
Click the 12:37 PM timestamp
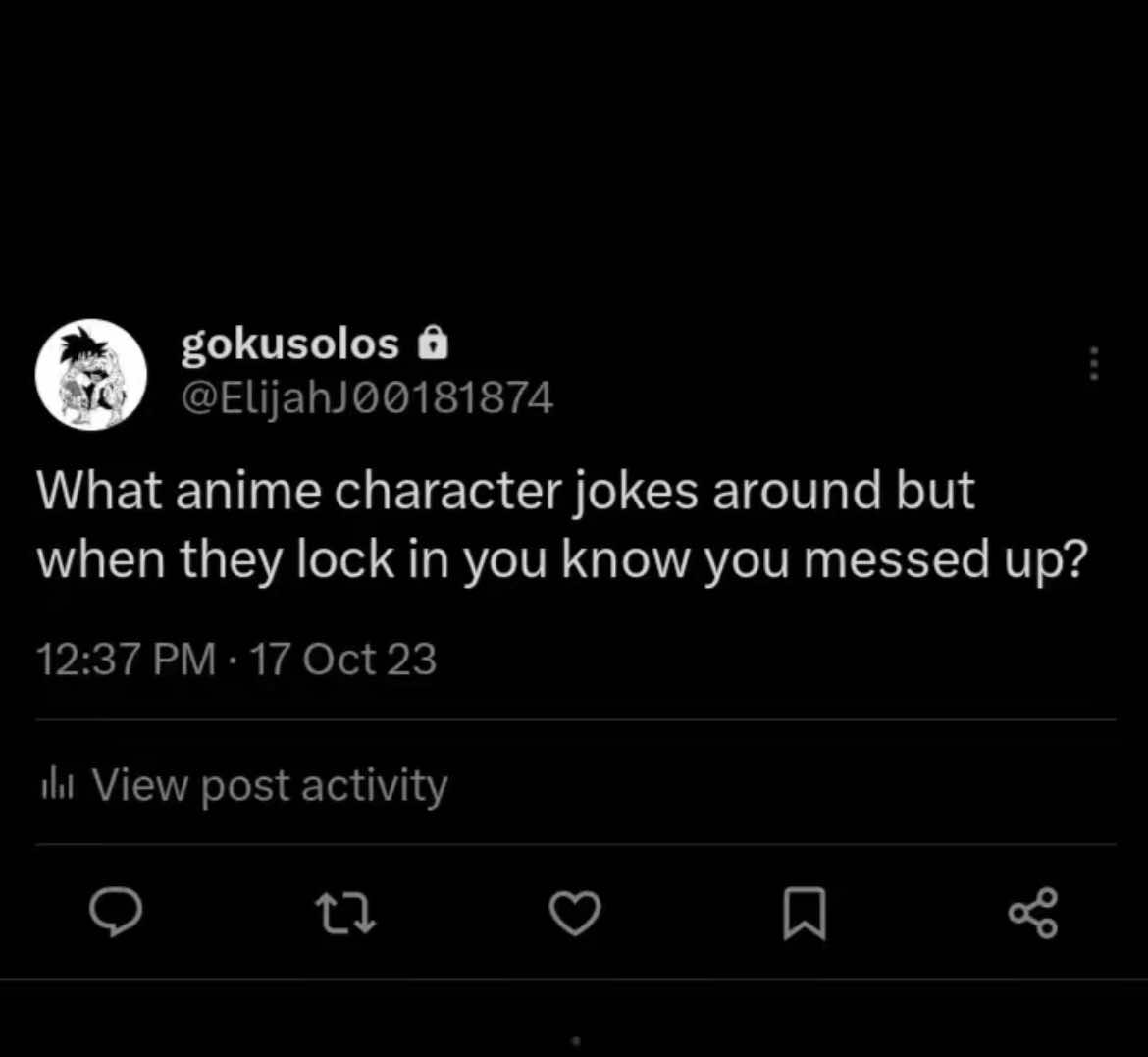[x=126, y=659]
